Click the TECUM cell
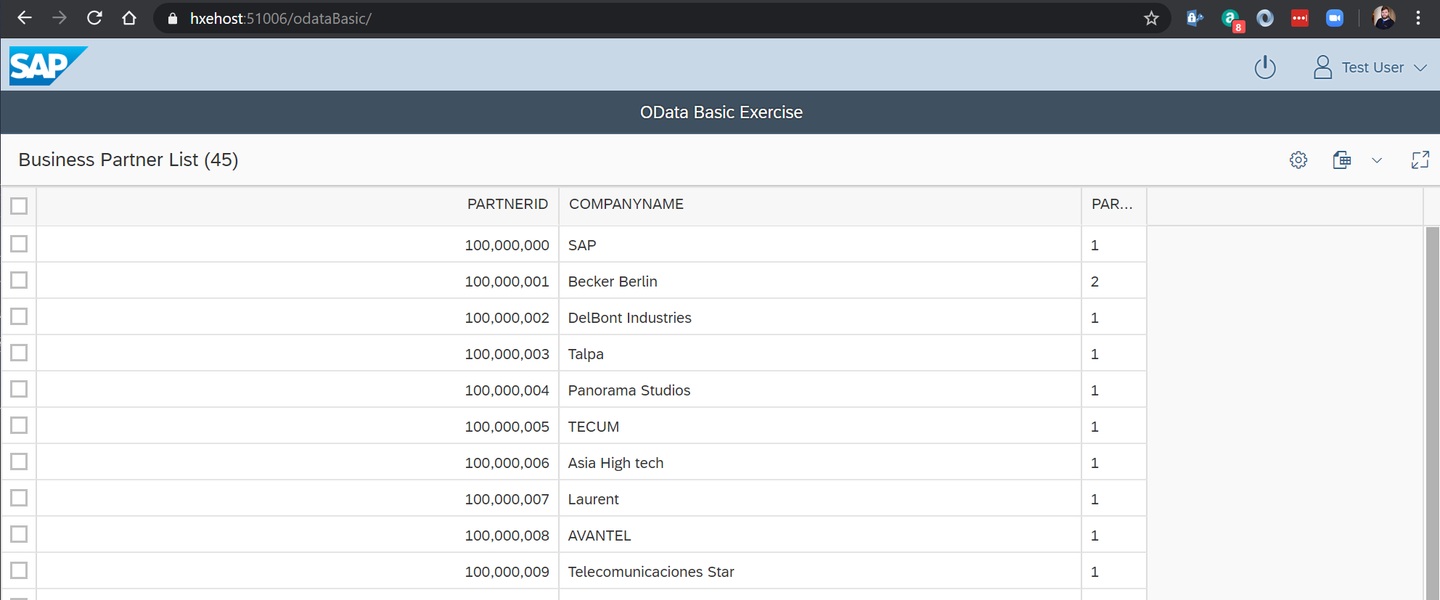The height and width of the screenshot is (600, 1440). pos(820,426)
